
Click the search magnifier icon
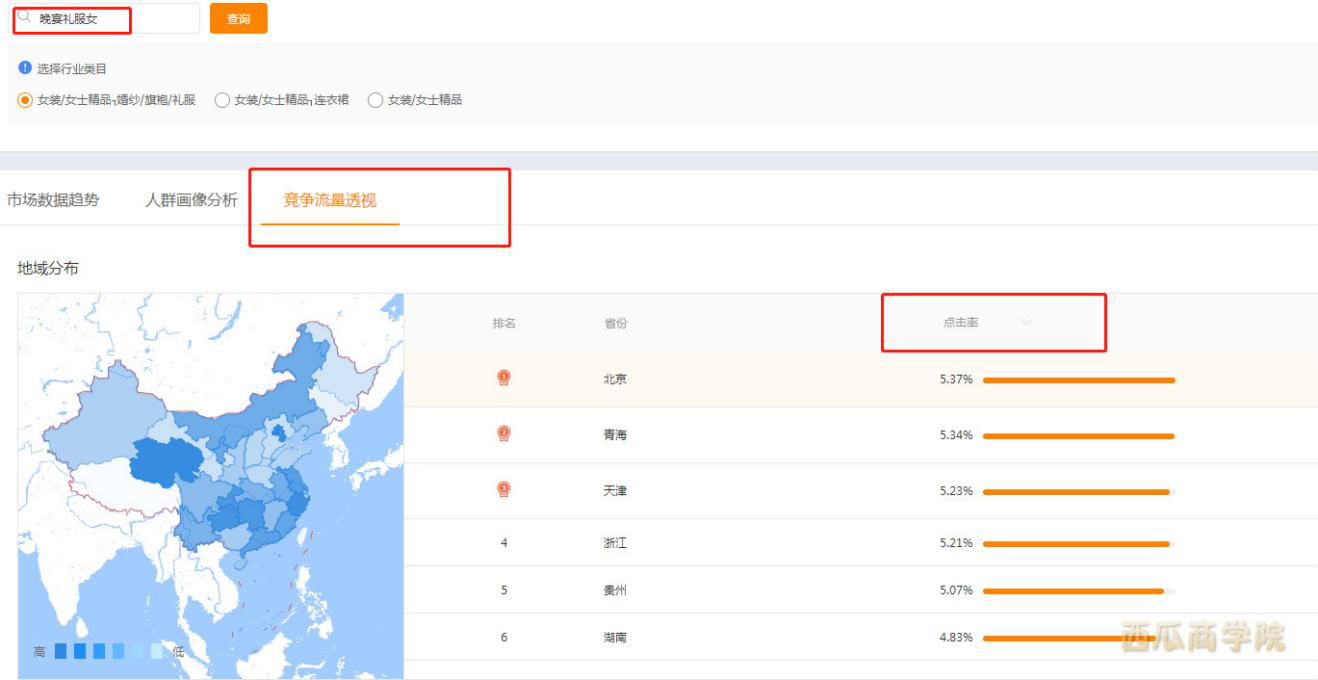pyautogui.click(x=25, y=17)
